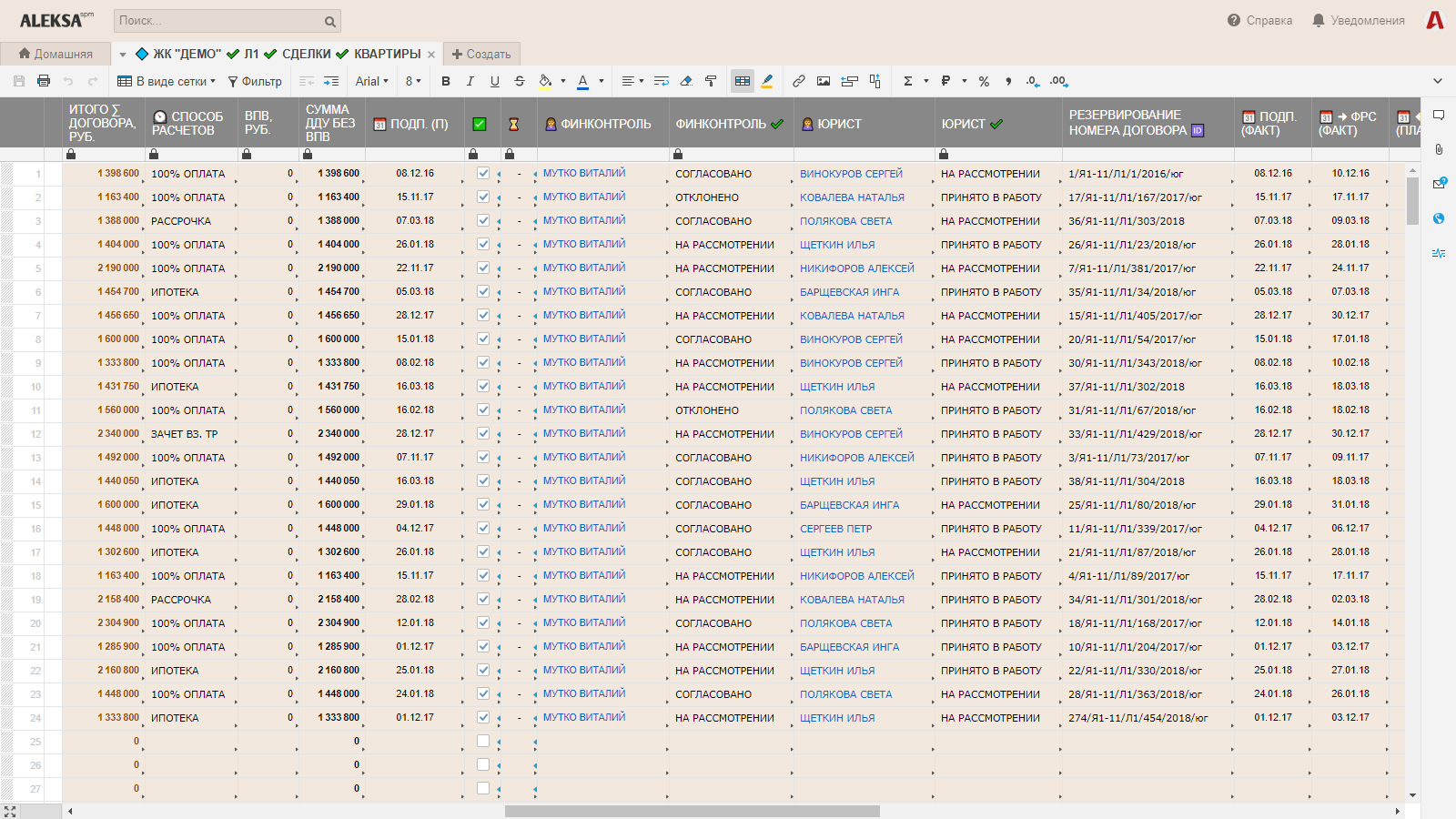
Task: Toggle the checkbox in row 12
Action: (x=483, y=433)
